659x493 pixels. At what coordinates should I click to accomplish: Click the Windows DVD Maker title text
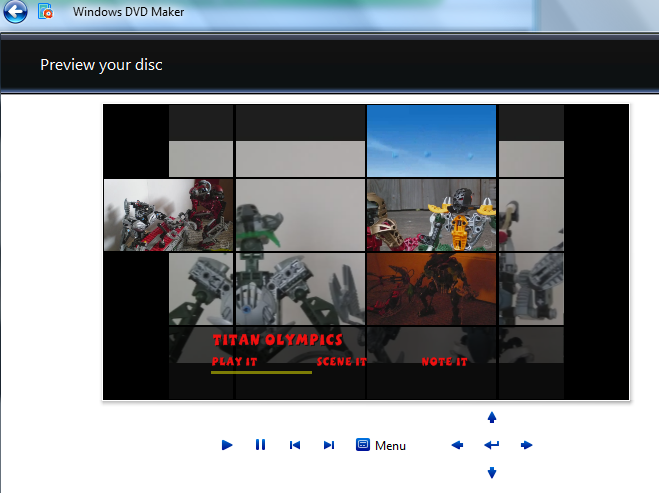pos(128,12)
